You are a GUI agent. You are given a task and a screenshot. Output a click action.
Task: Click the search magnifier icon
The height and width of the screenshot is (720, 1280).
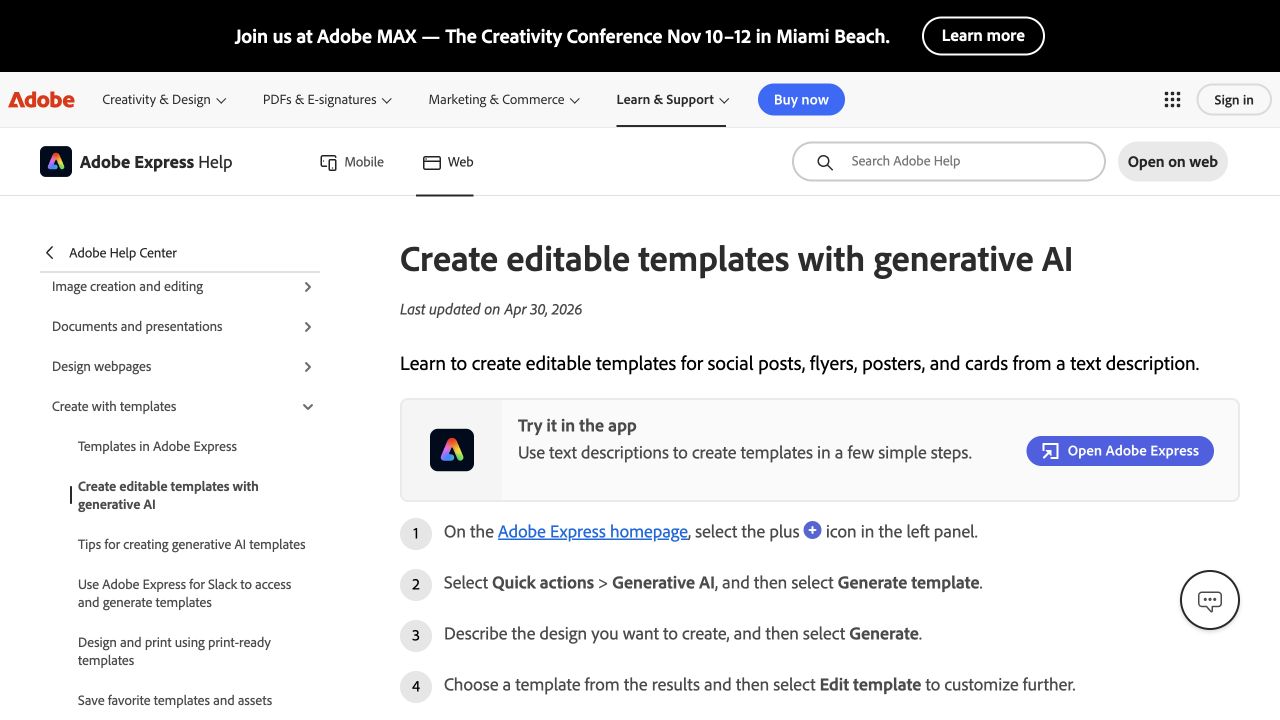825,162
